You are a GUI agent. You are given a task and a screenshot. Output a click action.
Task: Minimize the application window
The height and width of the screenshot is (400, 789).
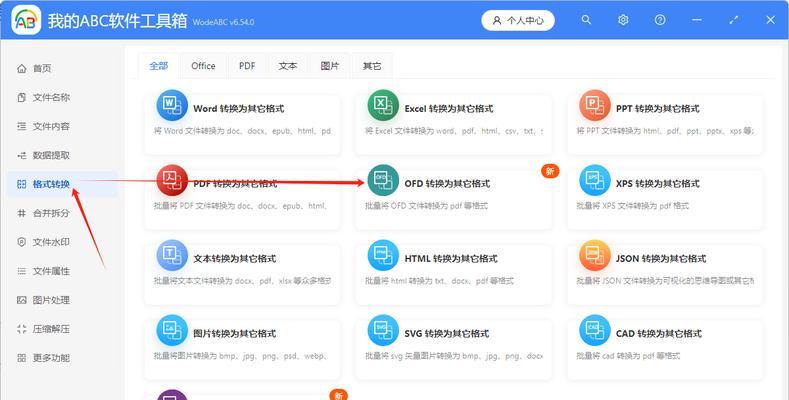tap(697, 20)
